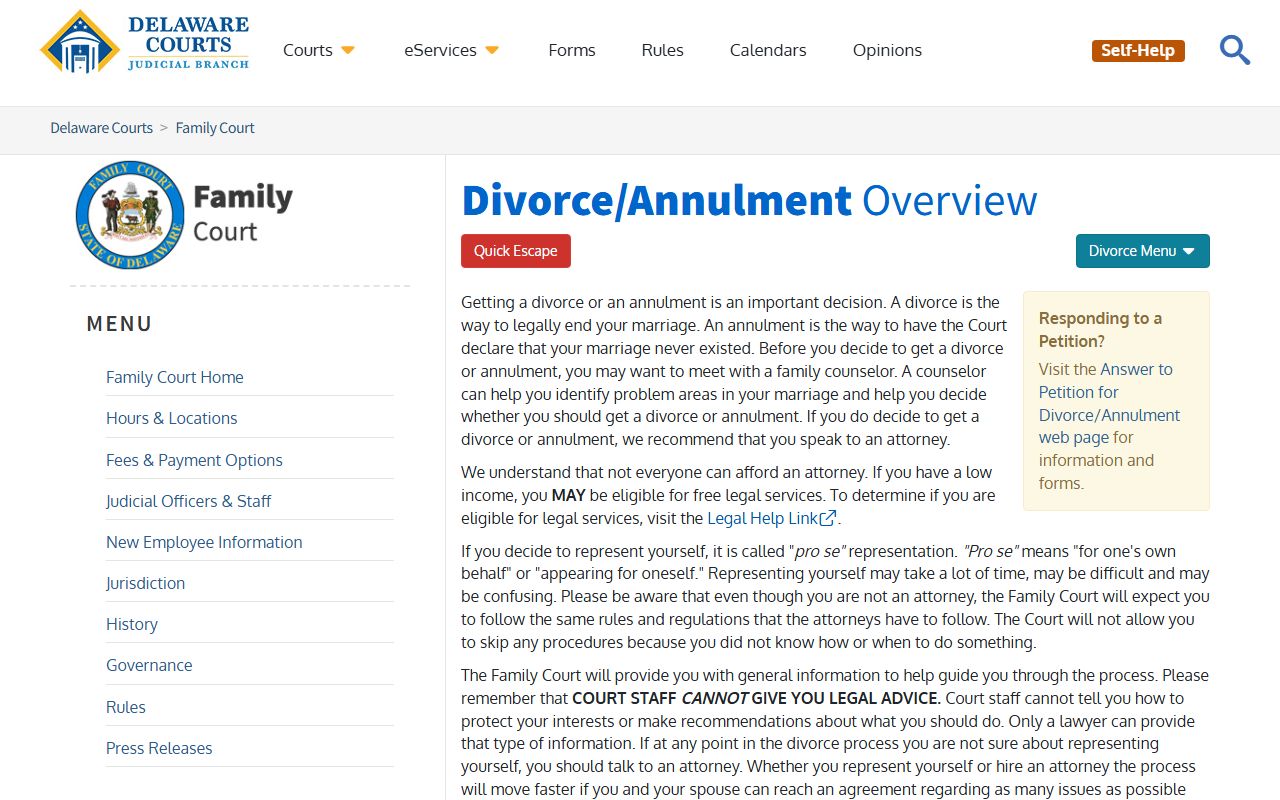Click the Delaware Courts Judicial Branch logo
The width and height of the screenshot is (1280, 800).
145,42
